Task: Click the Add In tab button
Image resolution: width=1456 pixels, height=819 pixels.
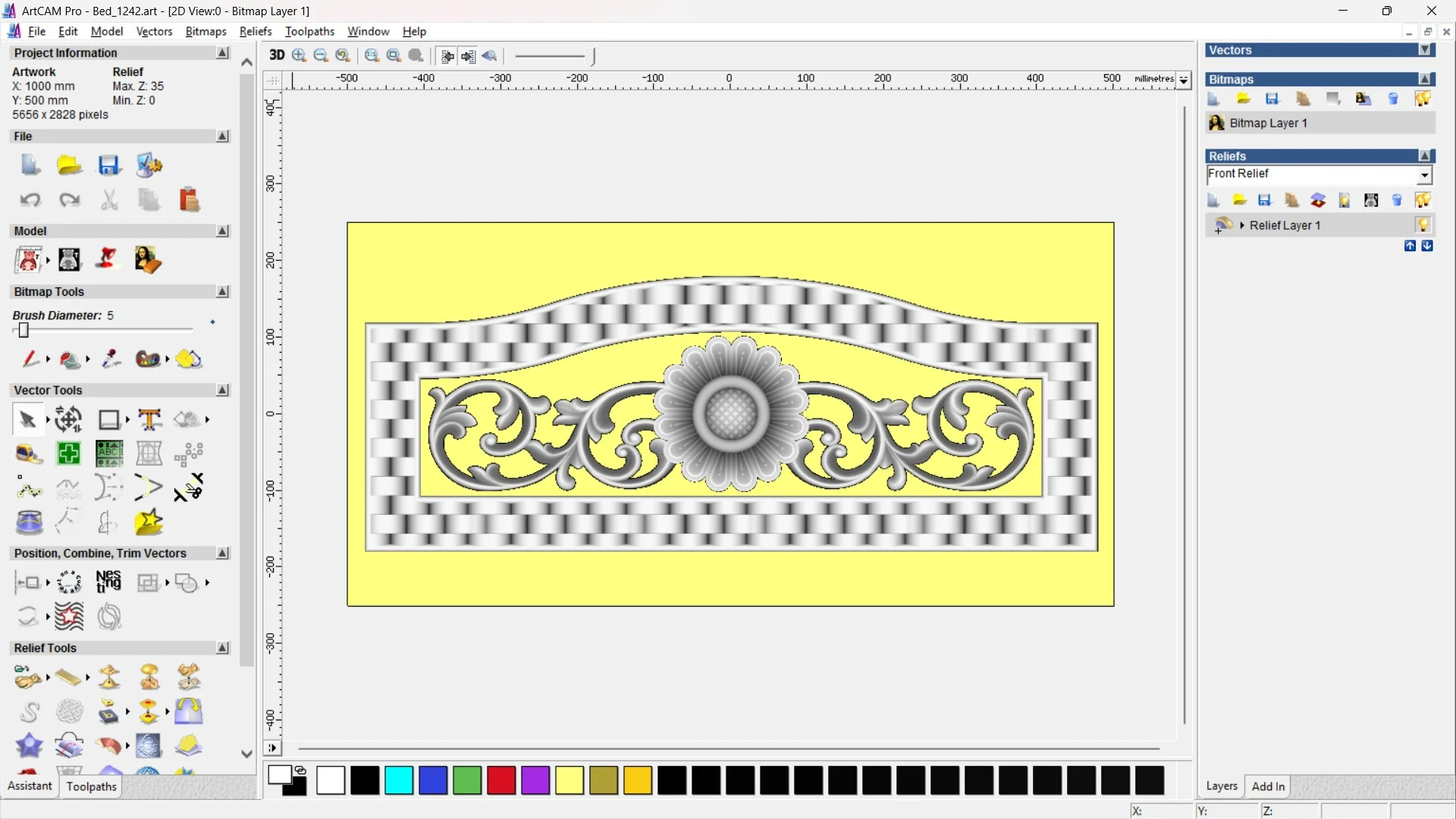Action: pyautogui.click(x=1268, y=786)
